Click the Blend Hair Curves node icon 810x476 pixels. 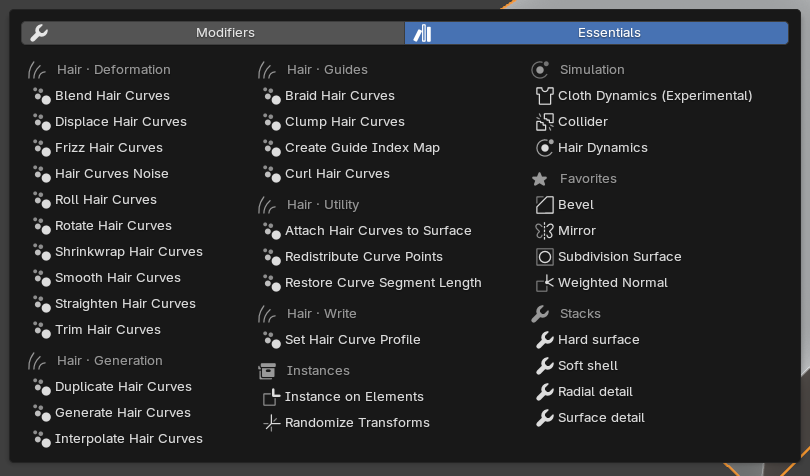point(42,96)
